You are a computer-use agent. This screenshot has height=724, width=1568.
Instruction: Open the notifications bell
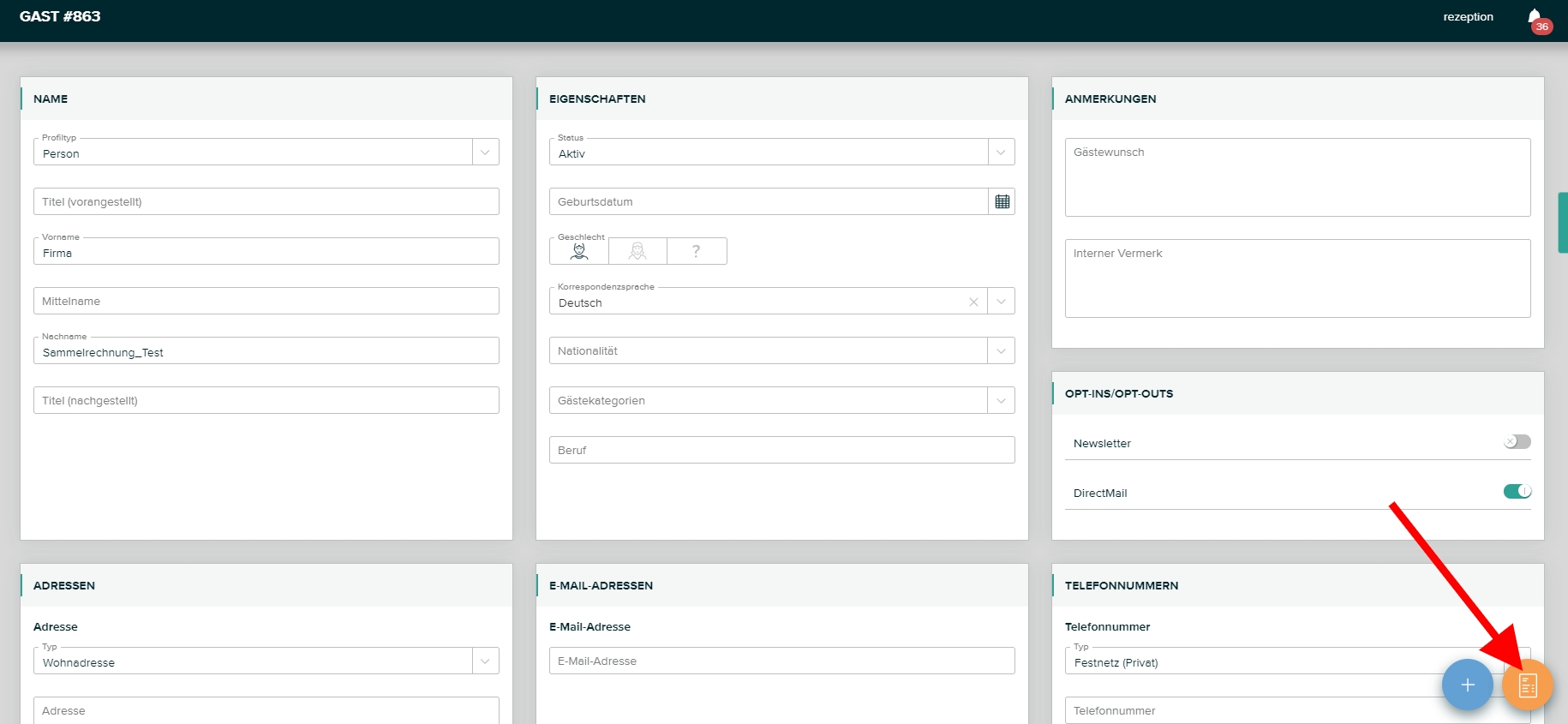(x=1535, y=17)
